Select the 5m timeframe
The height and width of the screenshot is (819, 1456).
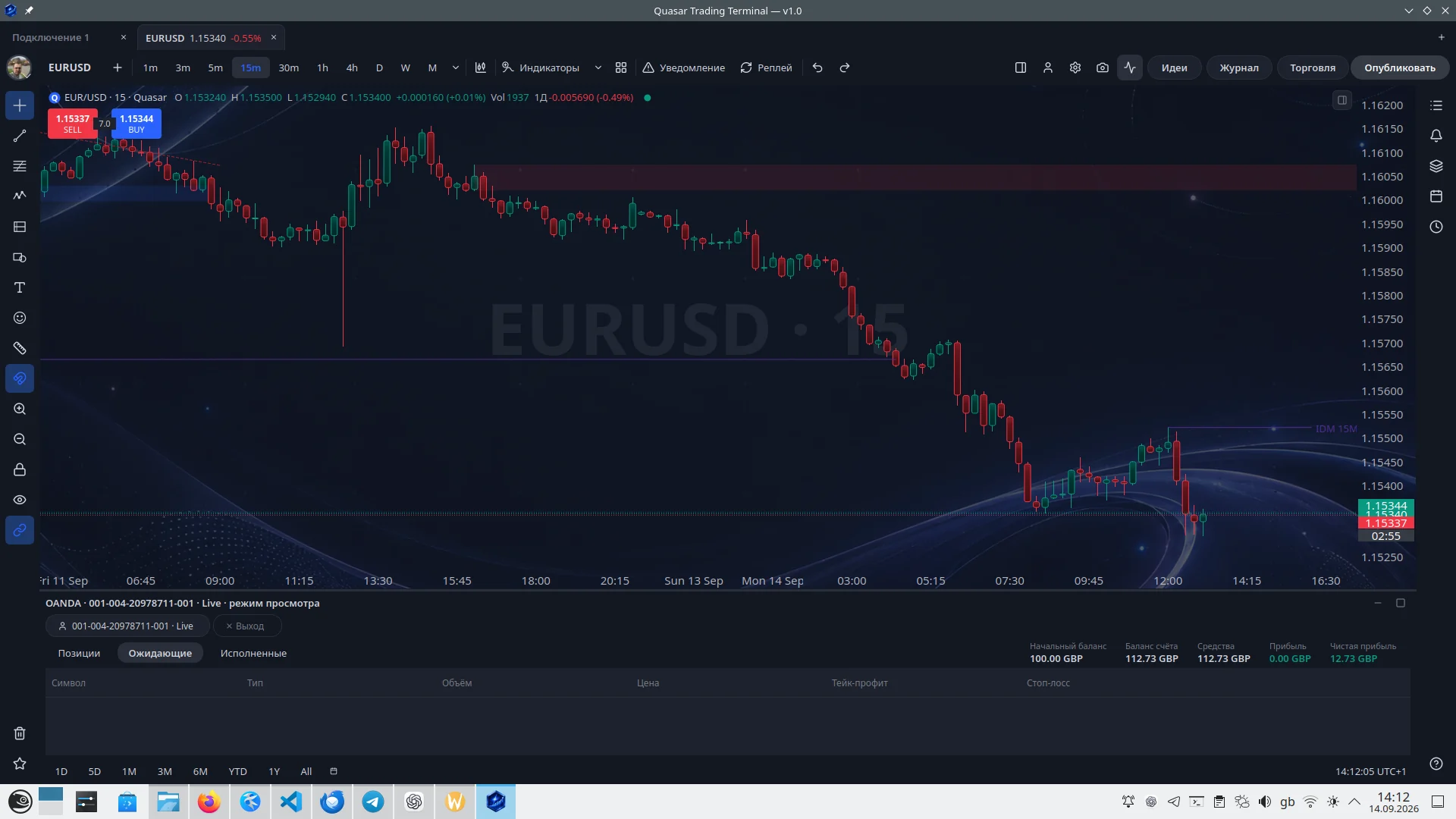(x=215, y=67)
